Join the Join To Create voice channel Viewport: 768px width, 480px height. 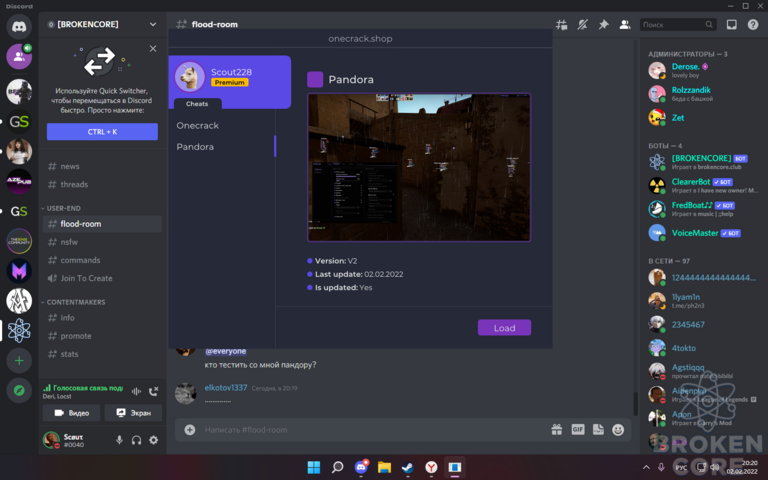102,278
